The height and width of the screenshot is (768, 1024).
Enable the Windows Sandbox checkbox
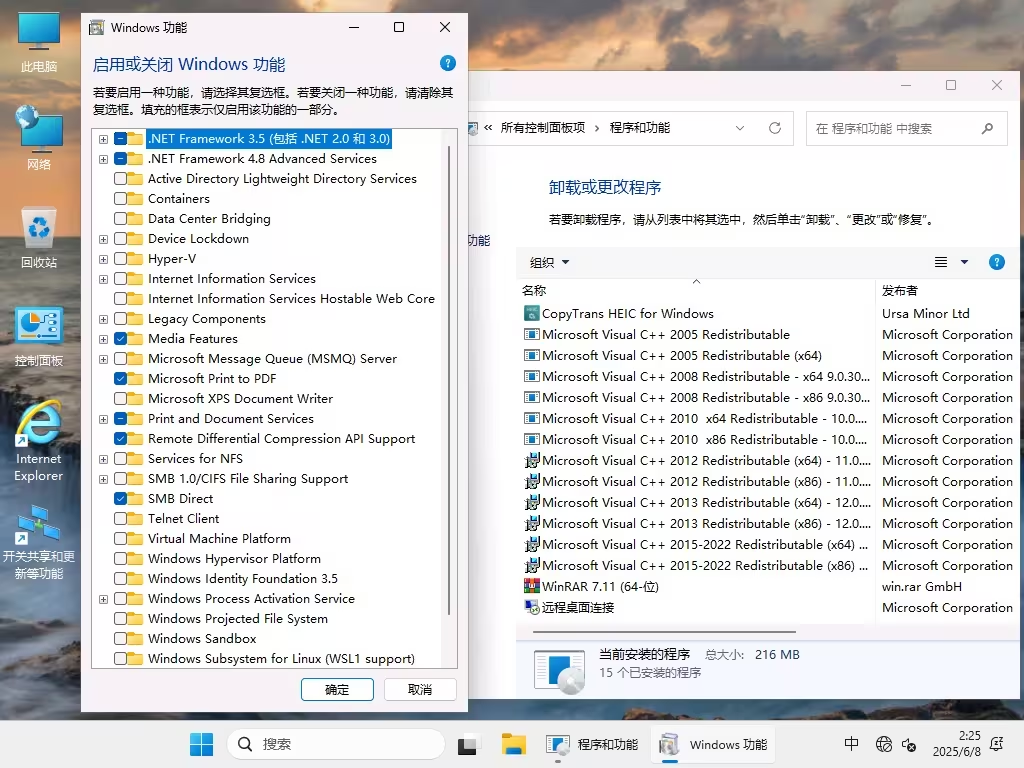pyautogui.click(x=120, y=639)
